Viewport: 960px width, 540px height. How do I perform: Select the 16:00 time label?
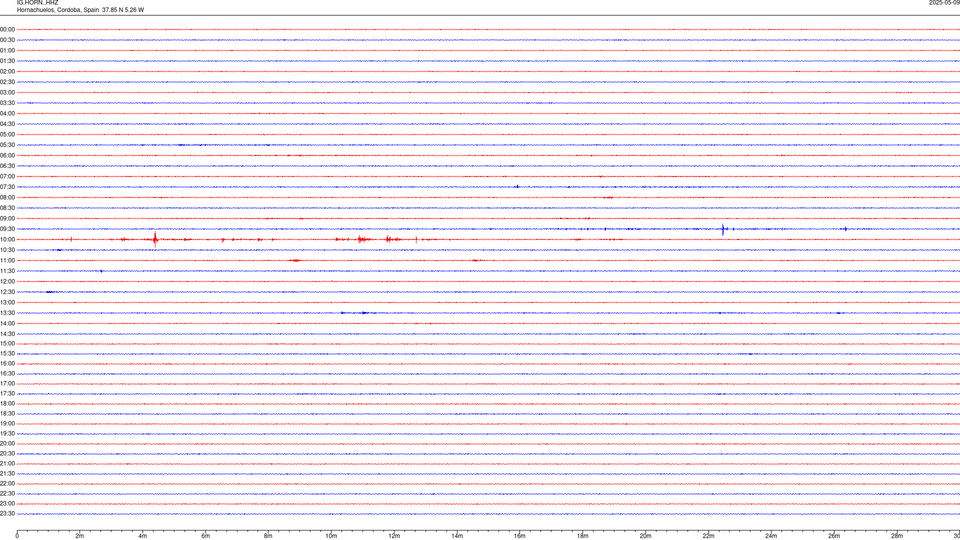click(7, 364)
